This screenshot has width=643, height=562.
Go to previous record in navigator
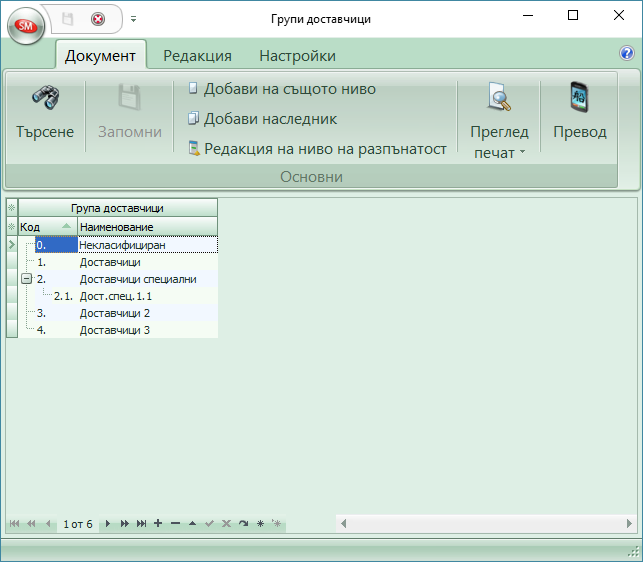point(48,524)
